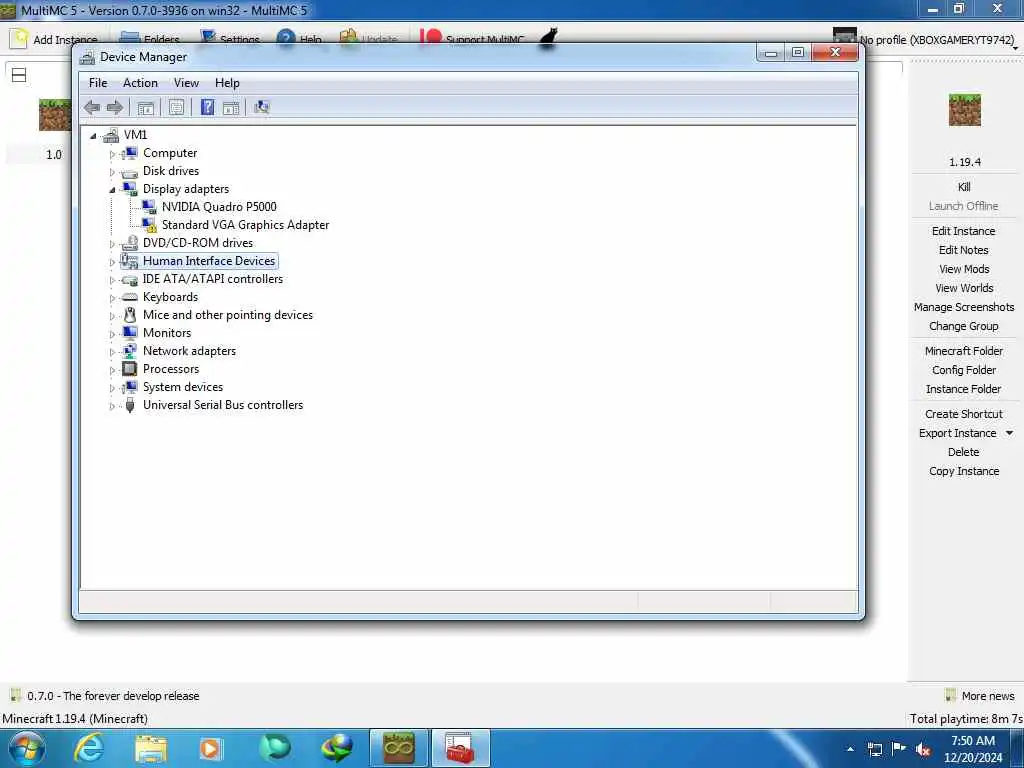Click Manage Screenshots in MultiMC
The image size is (1024, 768).
(964, 307)
